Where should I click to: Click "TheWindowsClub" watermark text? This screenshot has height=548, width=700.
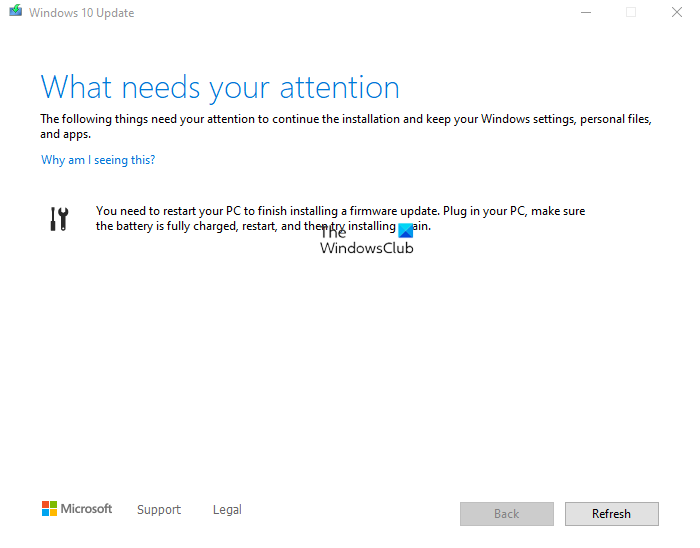pos(366,248)
